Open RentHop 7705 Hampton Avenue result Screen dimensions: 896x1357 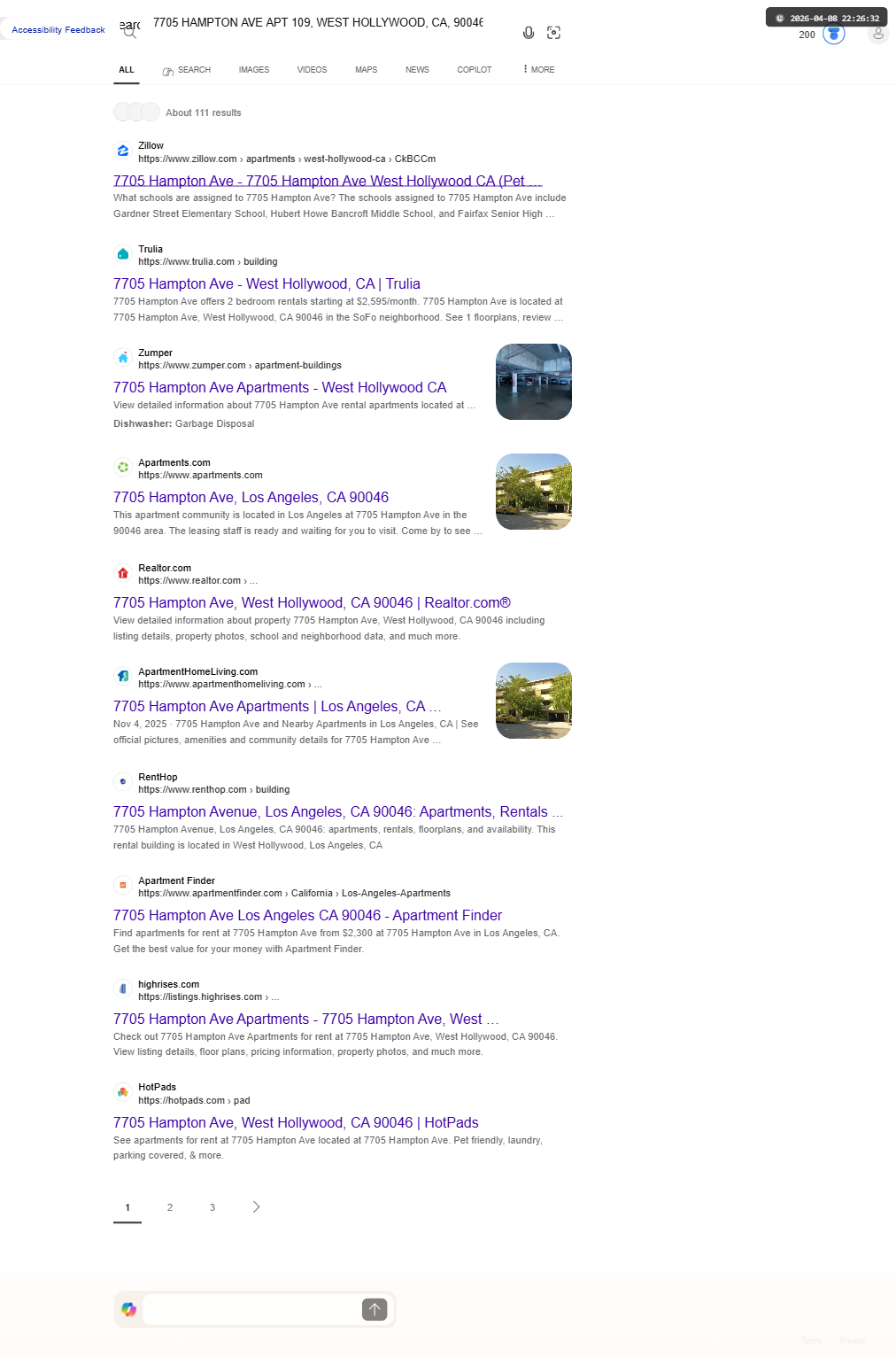pos(338,812)
